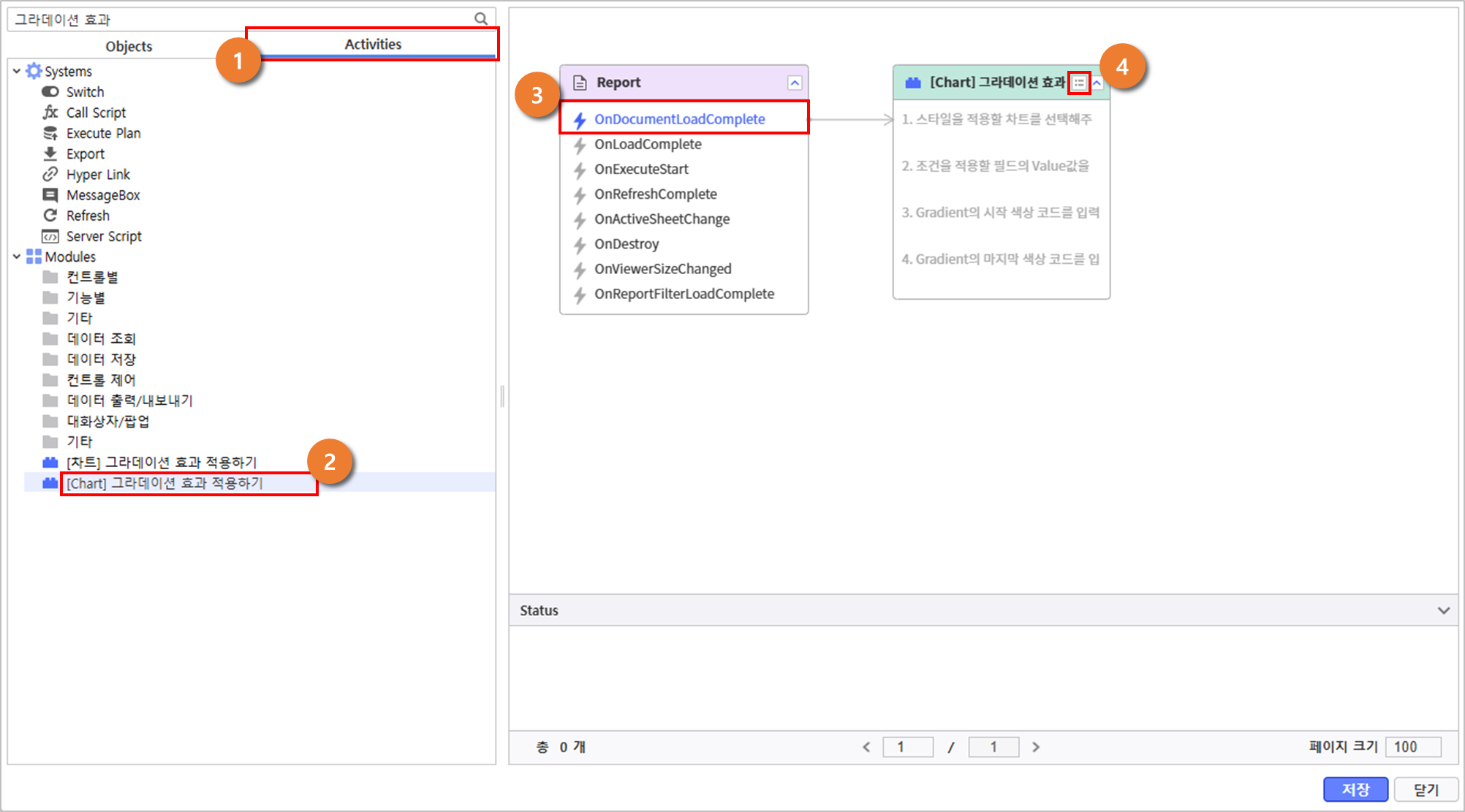Select the Hyper Link chain icon

coord(50,174)
